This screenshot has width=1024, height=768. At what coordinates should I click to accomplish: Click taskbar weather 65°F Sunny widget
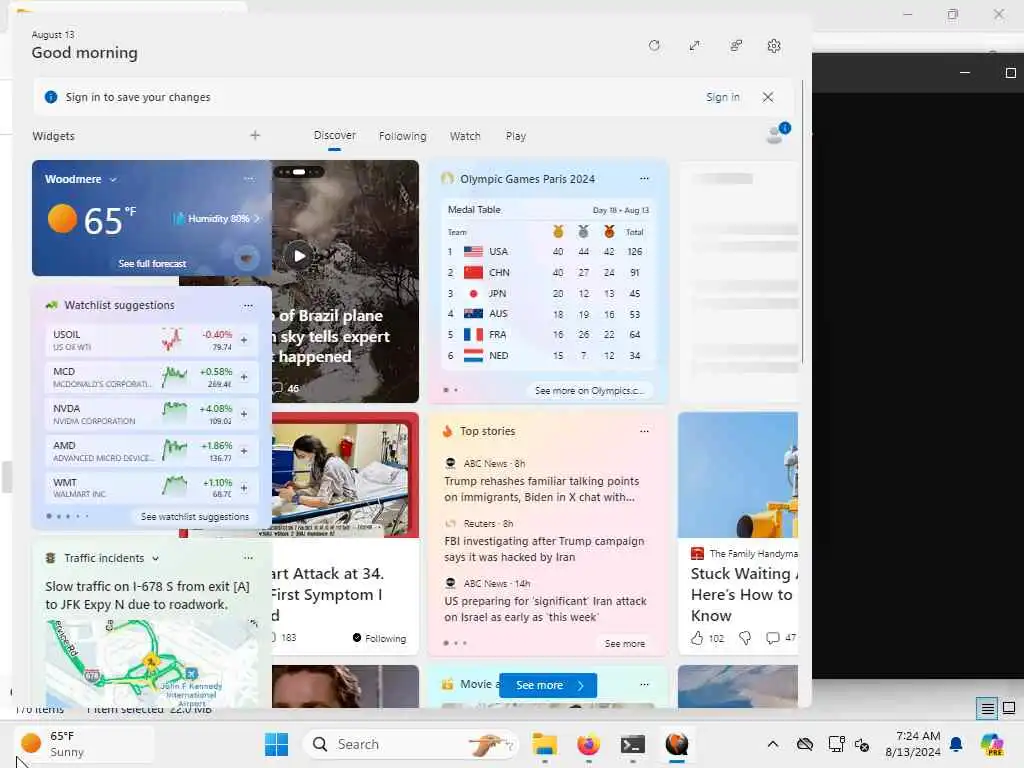coord(83,744)
